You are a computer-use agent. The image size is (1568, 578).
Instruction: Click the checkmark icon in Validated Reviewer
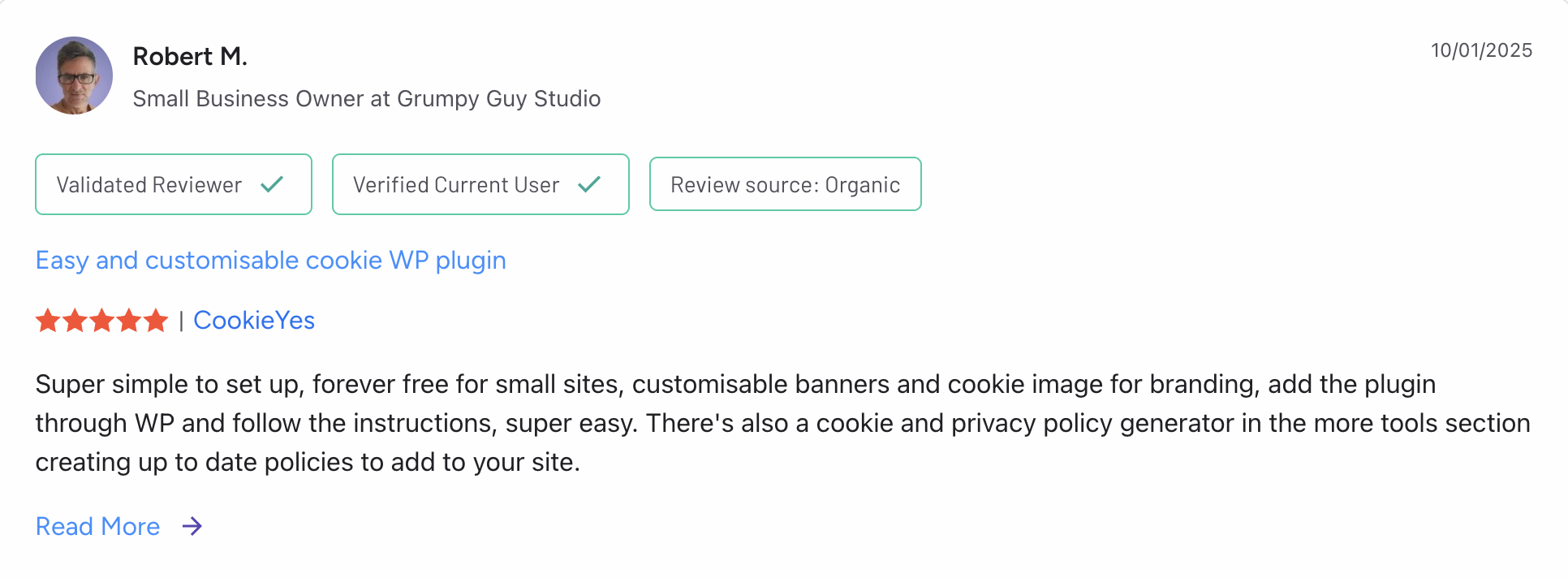pyautogui.click(x=272, y=184)
